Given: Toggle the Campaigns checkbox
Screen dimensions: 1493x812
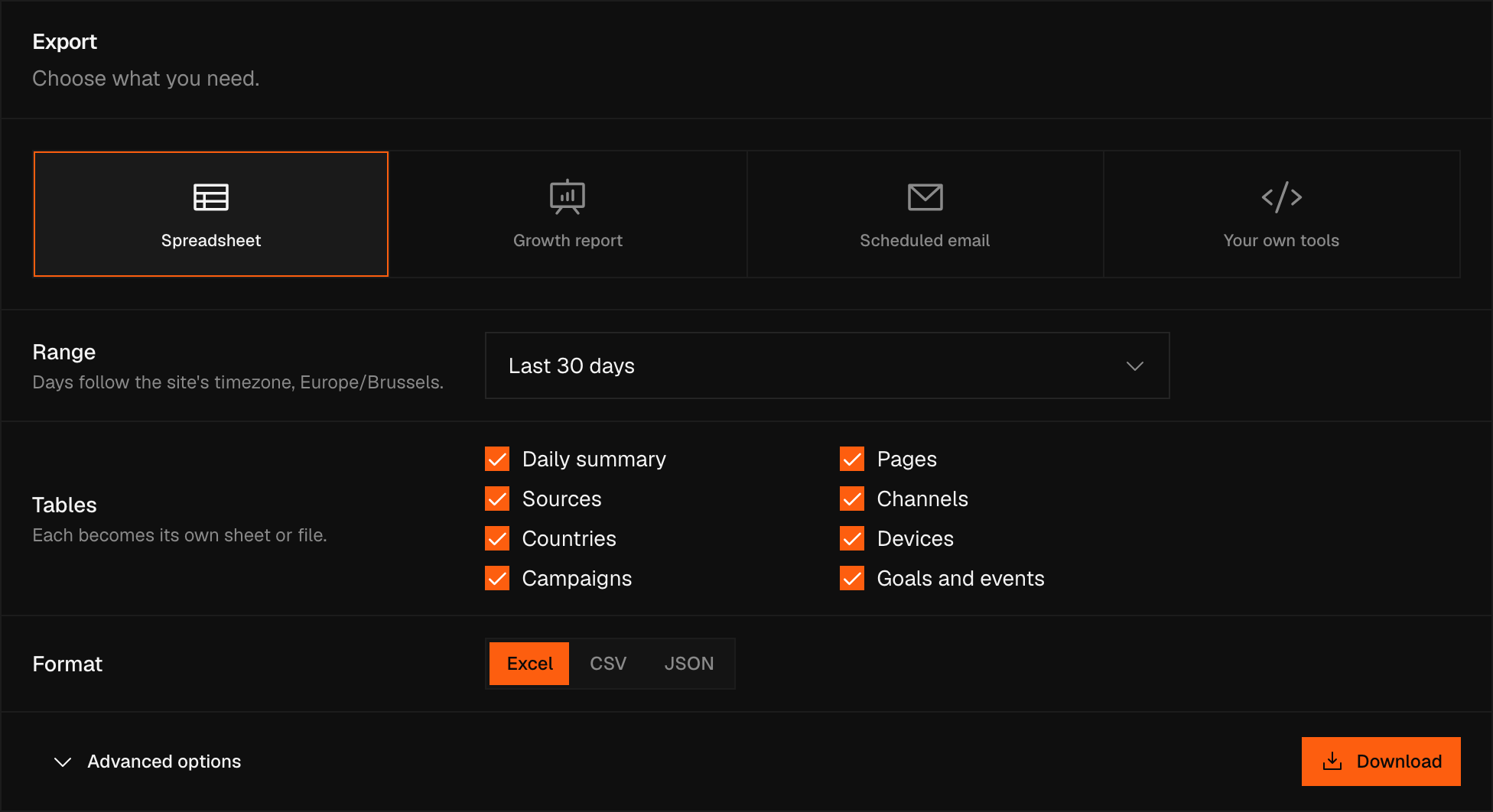Looking at the screenshot, I should point(497,578).
